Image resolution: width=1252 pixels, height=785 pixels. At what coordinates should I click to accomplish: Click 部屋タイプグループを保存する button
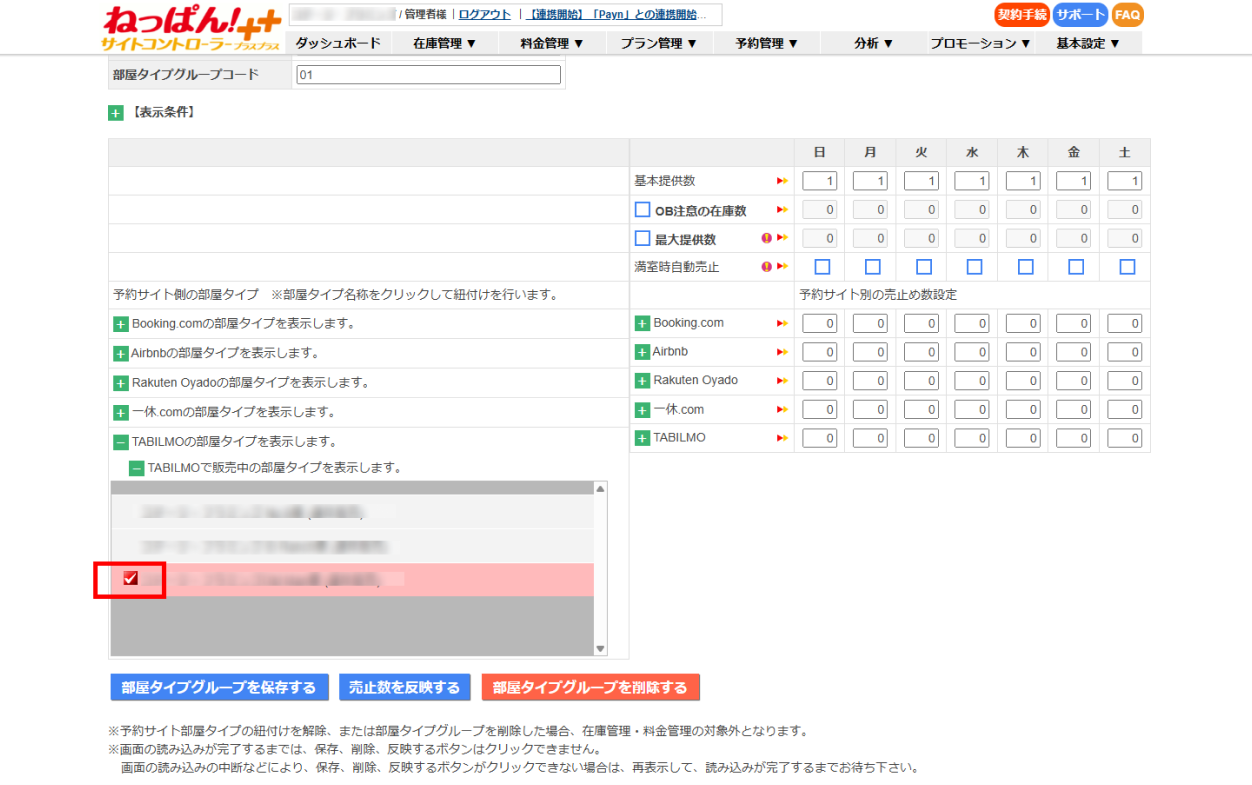219,688
